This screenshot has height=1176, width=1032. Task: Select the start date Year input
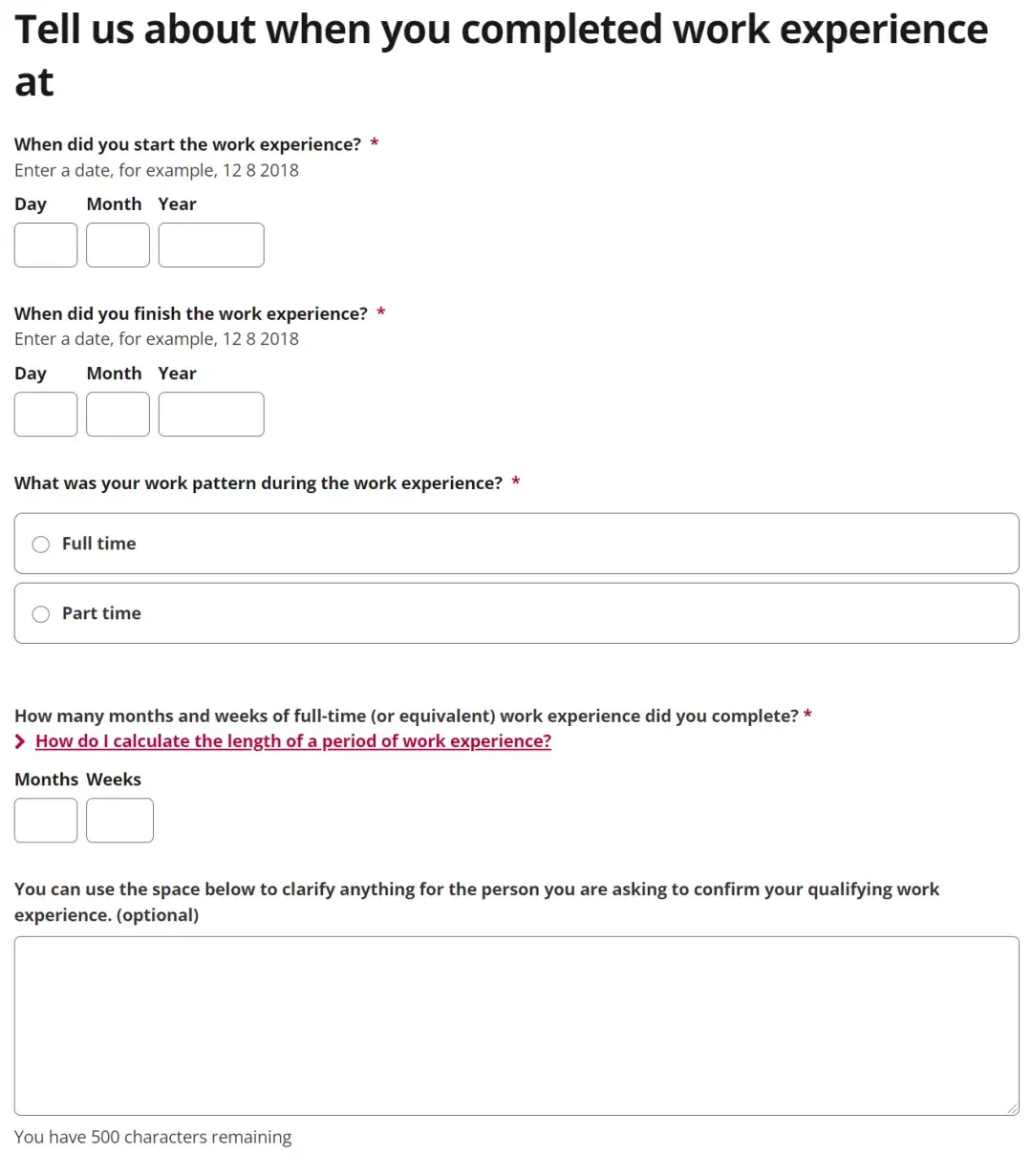pos(210,246)
